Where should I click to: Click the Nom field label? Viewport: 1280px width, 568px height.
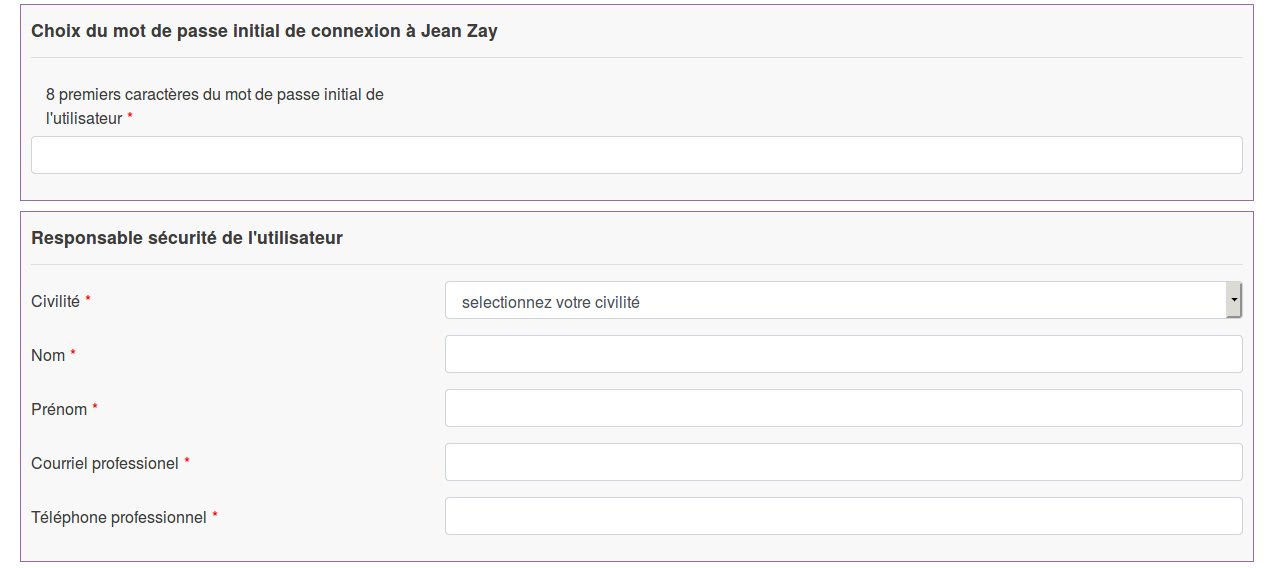click(48, 355)
